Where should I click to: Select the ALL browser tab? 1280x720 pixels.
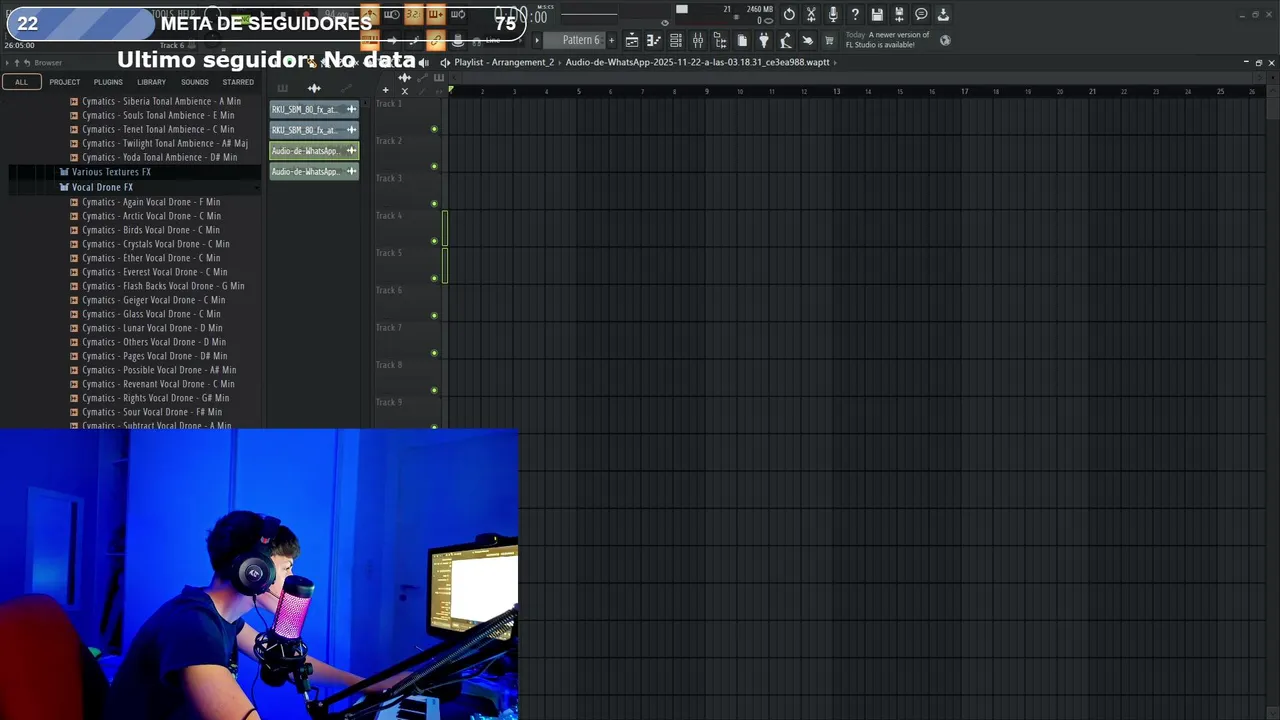tap(21, 82)
